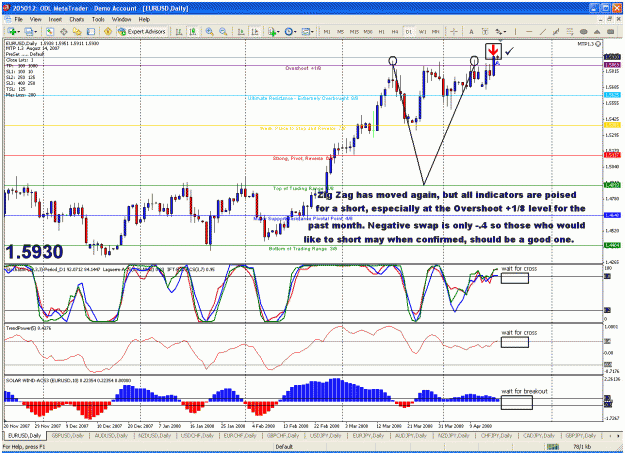This screenshot has height=453, width=625.
Task: Select the Equidistant Channel tool
Action: coord(556,32)
